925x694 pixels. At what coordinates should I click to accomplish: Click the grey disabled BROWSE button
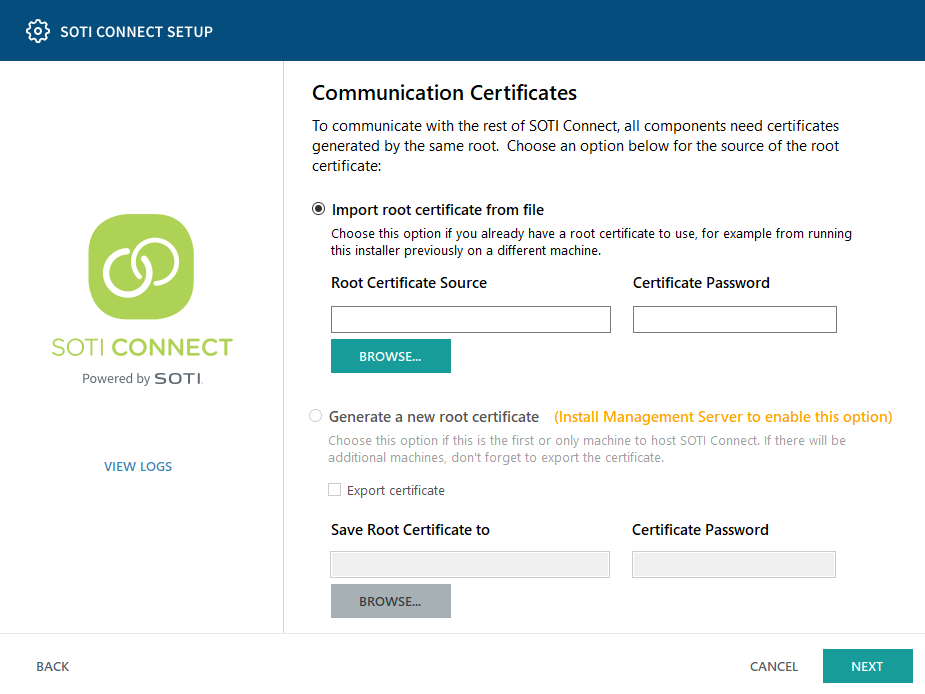tap(391, 601)
